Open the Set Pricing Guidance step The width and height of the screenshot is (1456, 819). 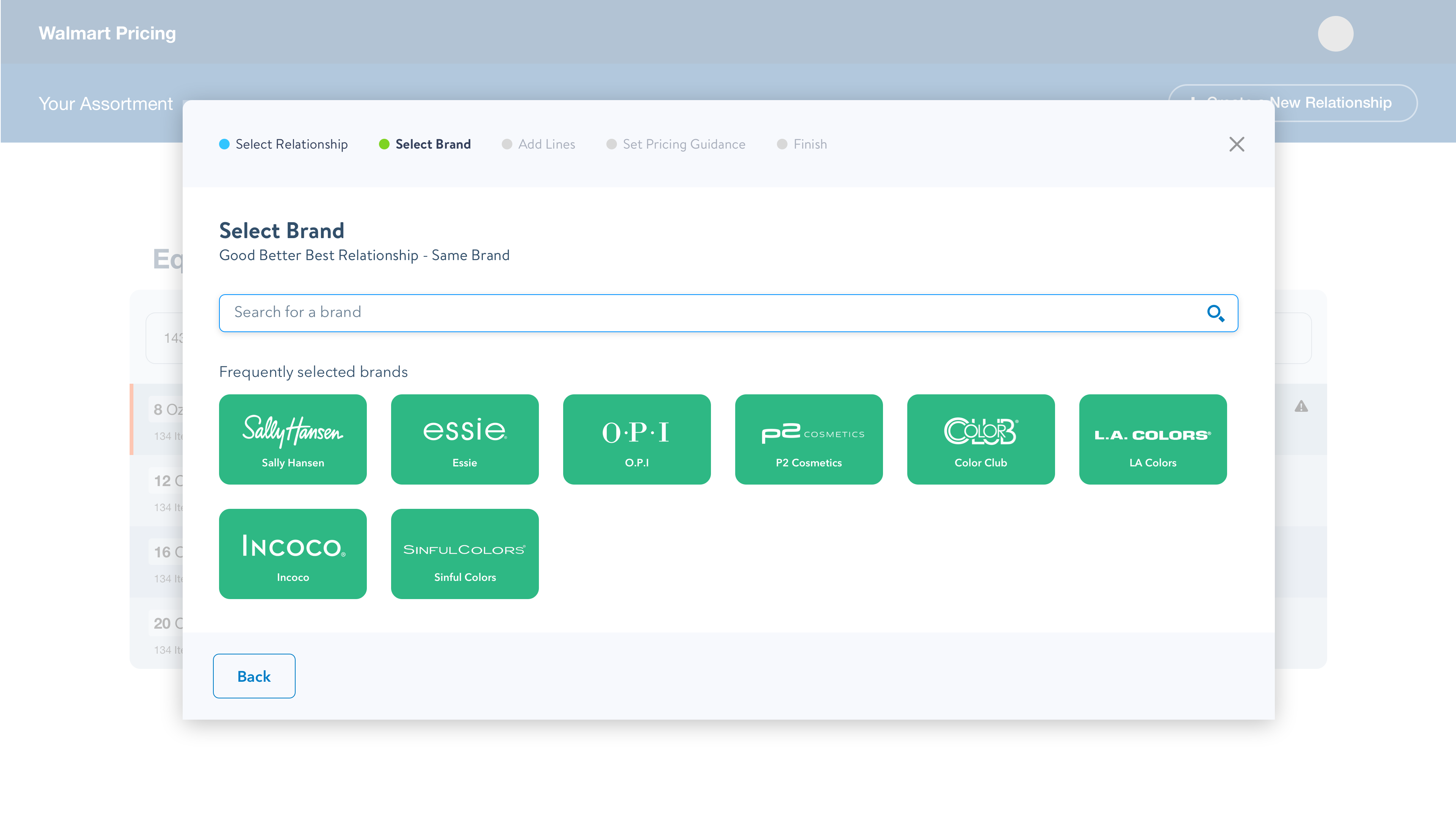pos(675,144)
